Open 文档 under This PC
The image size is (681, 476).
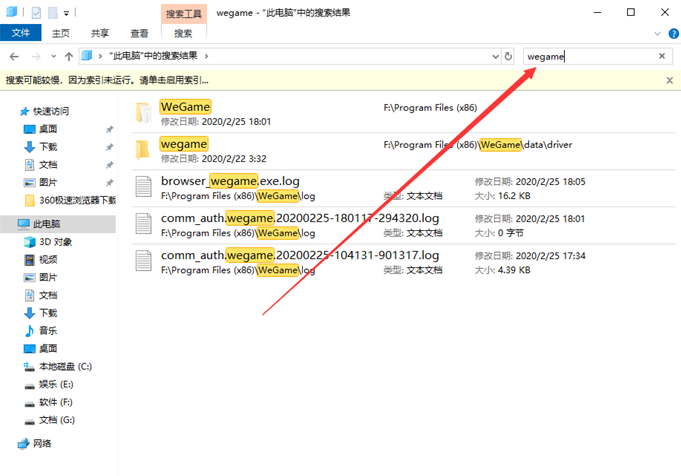[48, 295]
